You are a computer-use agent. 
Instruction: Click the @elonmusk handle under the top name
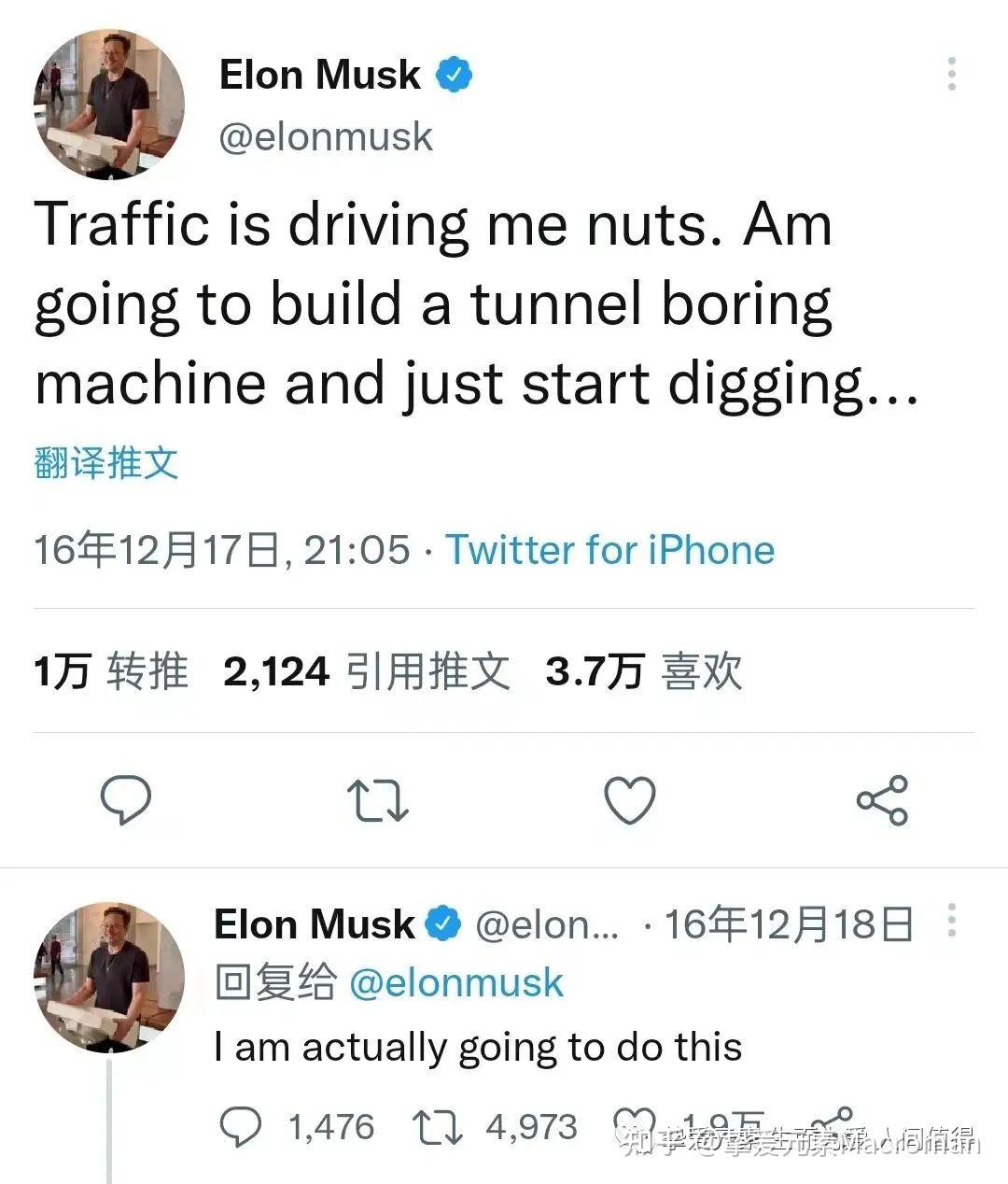coord(326,136)
